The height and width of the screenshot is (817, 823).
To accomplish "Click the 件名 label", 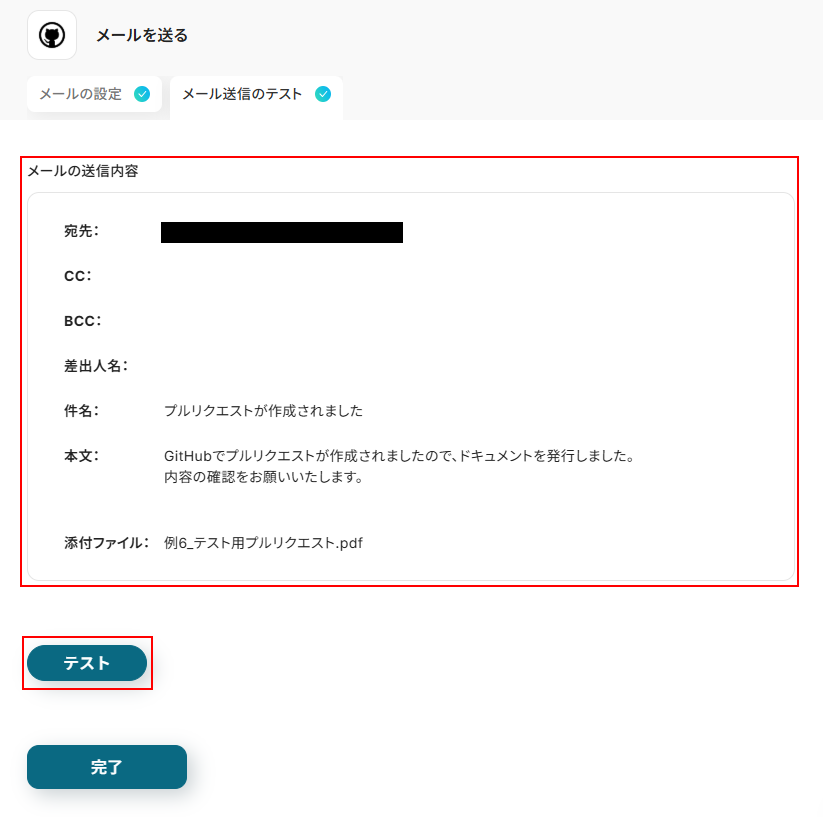I will [x=81, y=411].
